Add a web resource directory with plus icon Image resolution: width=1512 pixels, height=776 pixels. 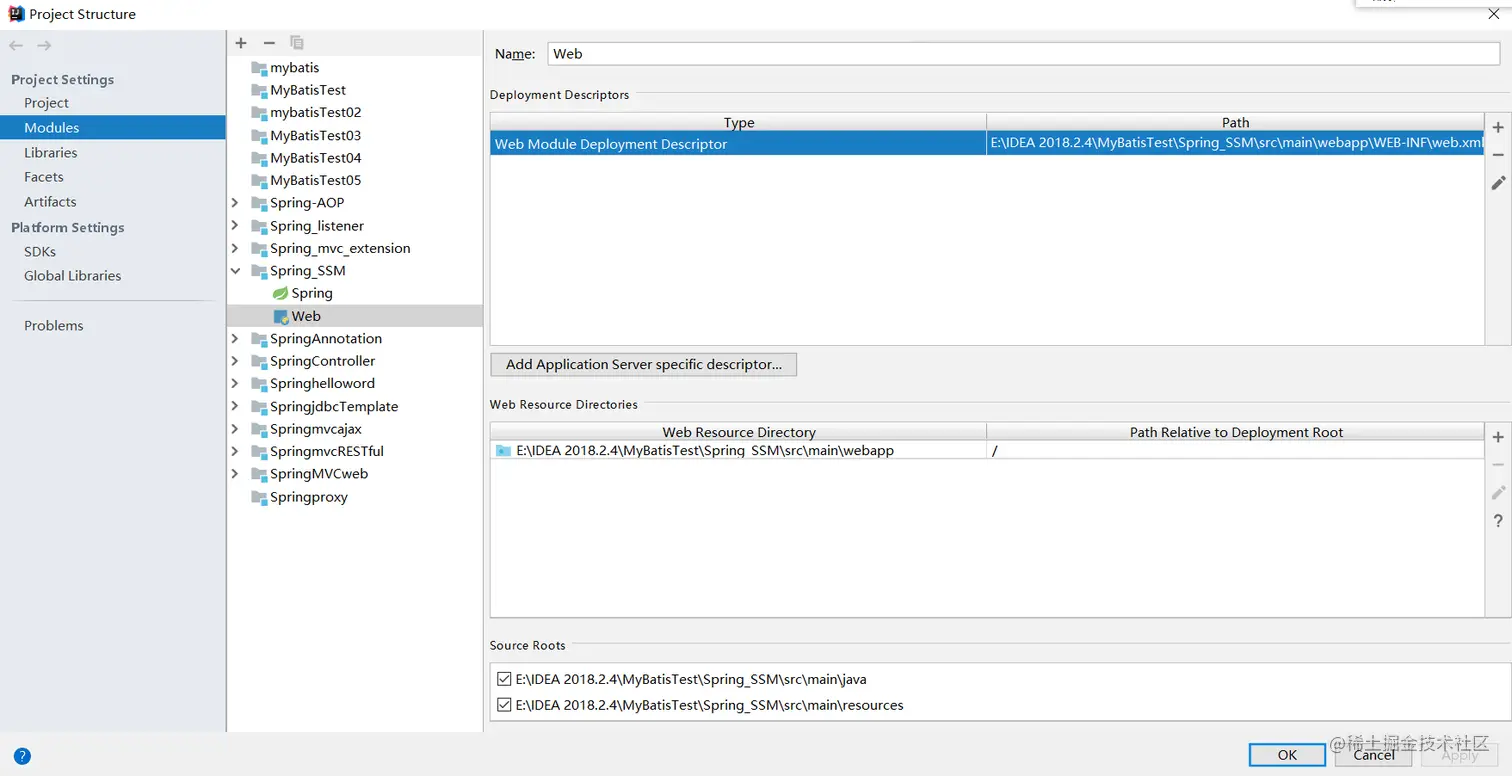1497,437
